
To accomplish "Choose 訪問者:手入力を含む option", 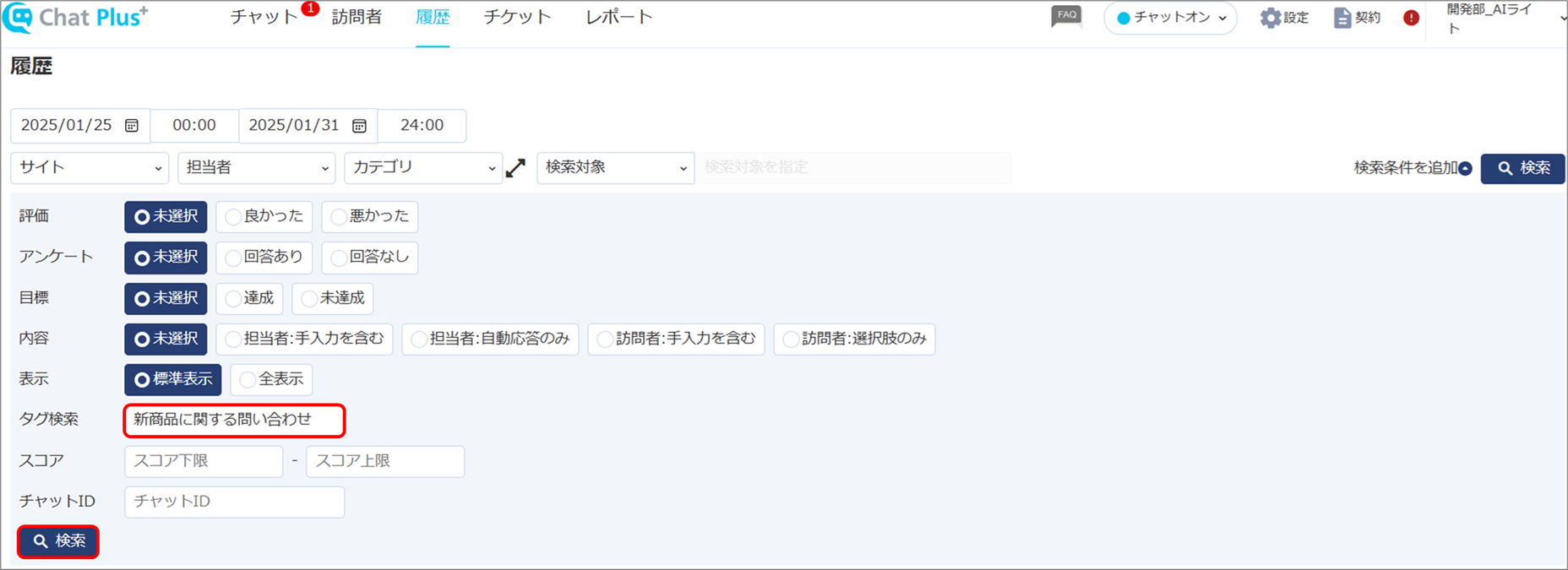I will click(676, 339).
